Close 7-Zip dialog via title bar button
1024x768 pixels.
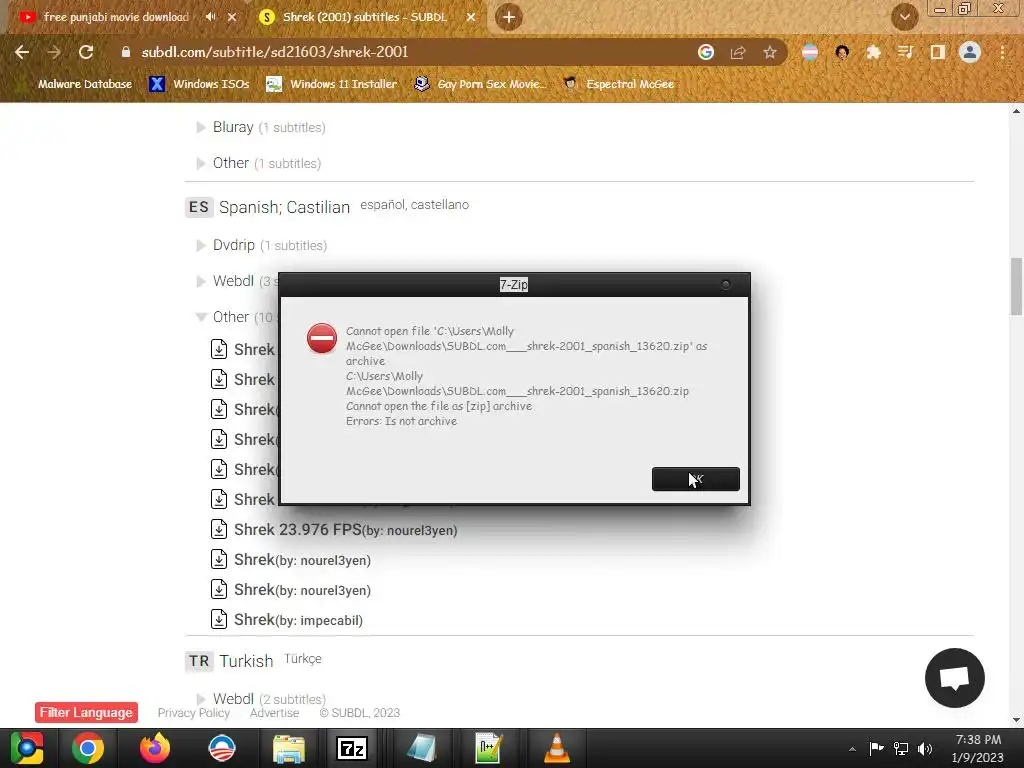coord(725,285)
